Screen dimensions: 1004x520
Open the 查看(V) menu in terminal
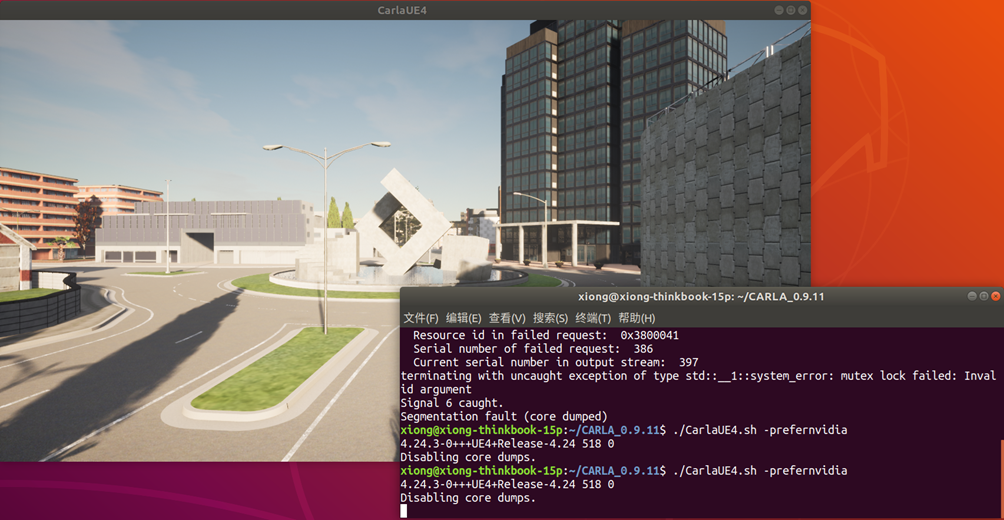tap(507, 318)
